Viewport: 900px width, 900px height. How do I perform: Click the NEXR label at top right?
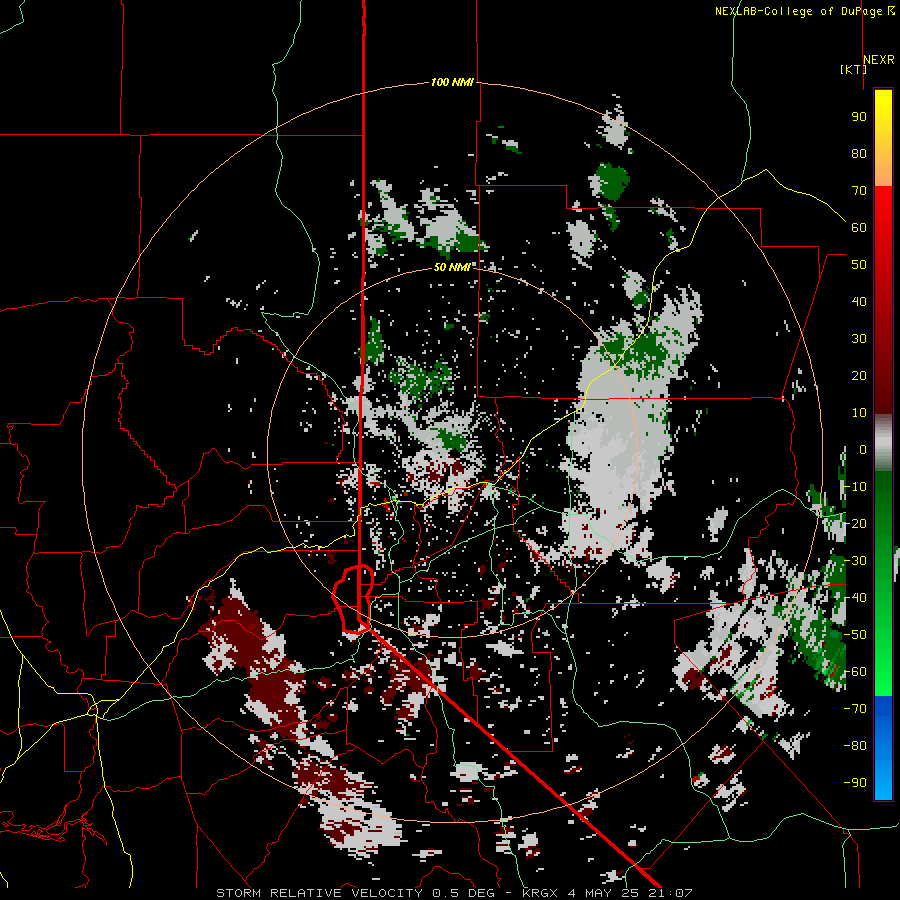tap(879, 60)
